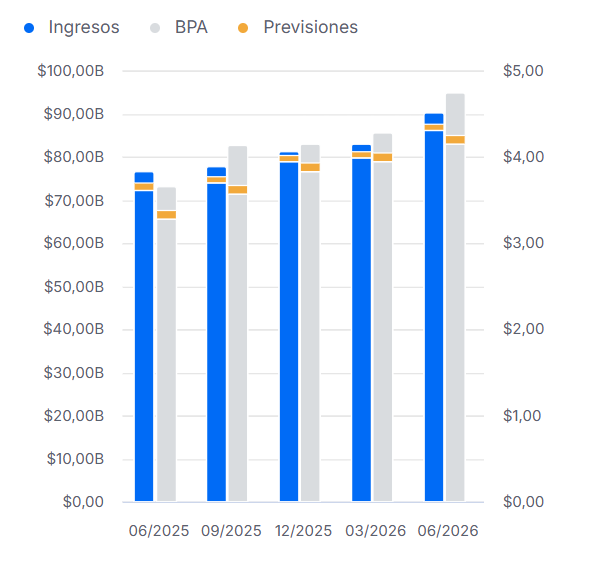591x577 pixels.
Task: Toggle the BPA legend item
Action: click(x=179, y=28)
